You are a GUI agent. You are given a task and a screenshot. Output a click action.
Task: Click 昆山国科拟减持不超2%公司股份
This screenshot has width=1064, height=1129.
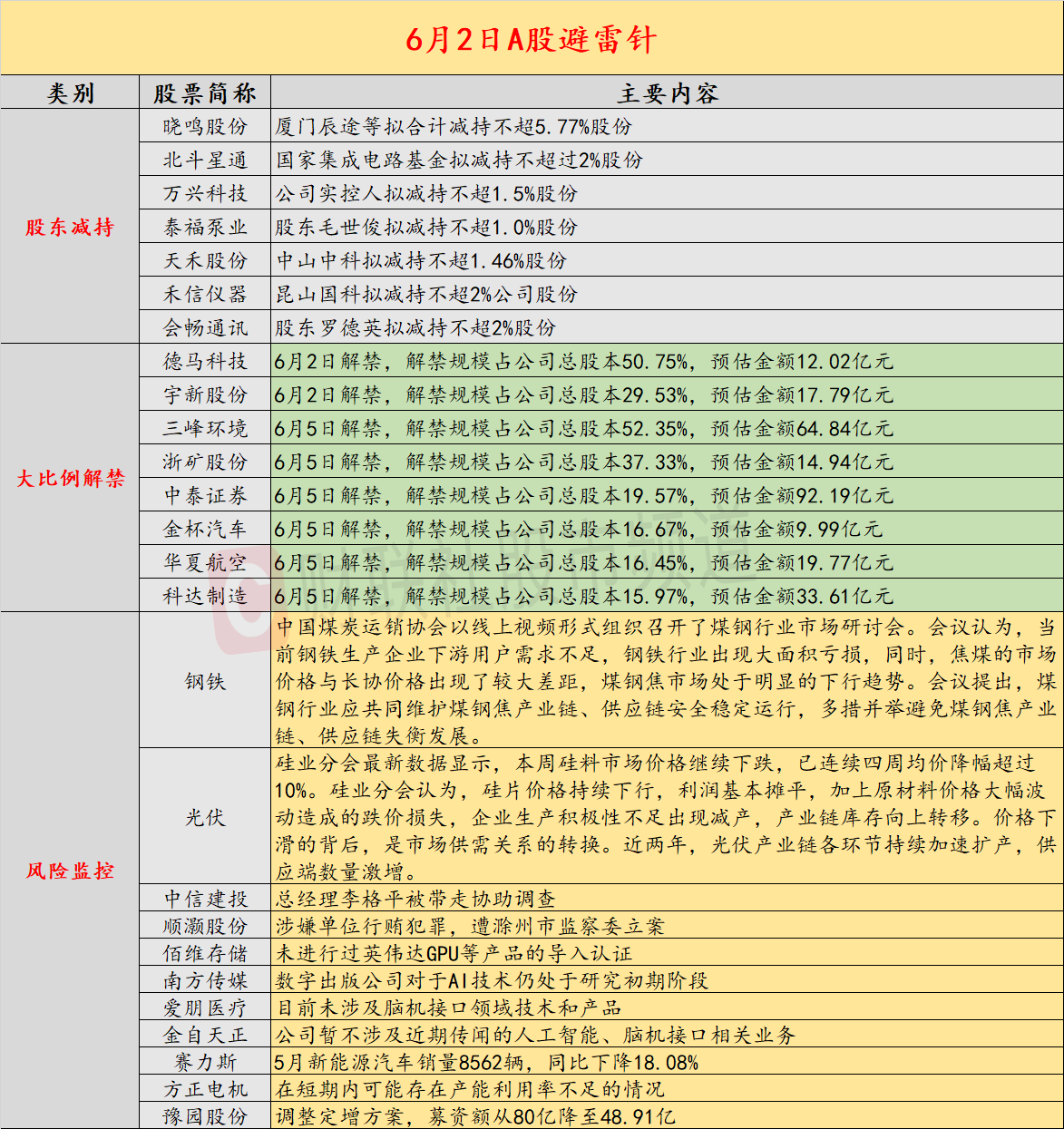(x=426, y=294)
